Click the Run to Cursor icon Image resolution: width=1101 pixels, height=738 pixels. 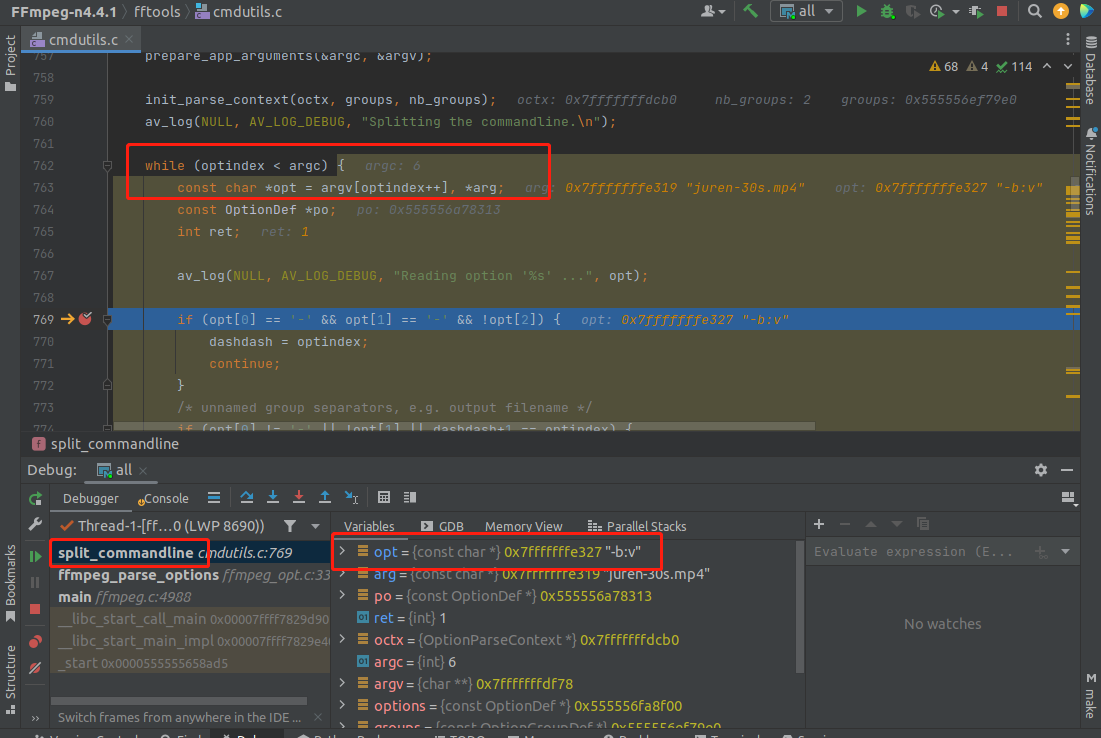tap(352, 497)
